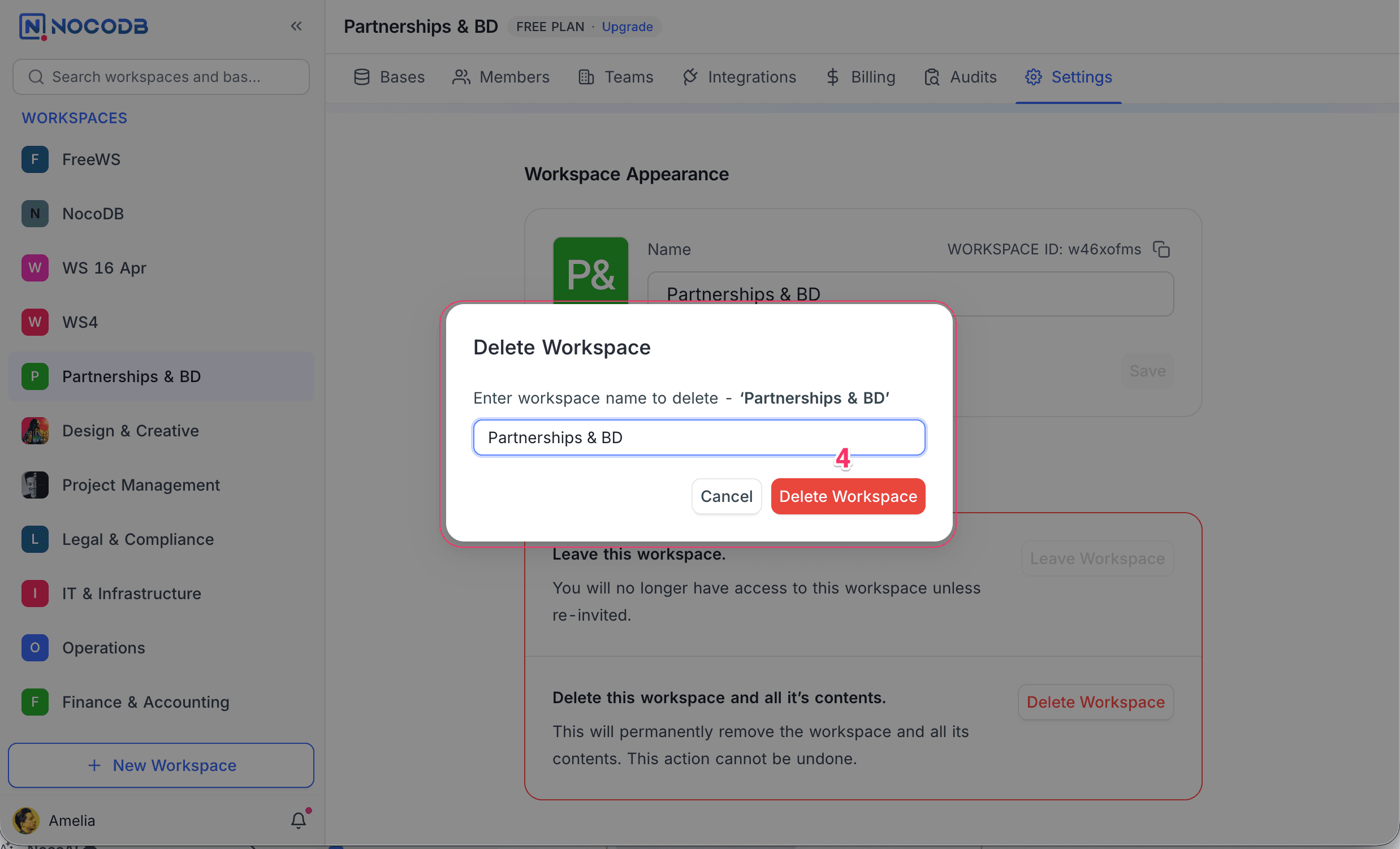Viewport: 1400px width, 849px height.
Task: Click the Design & Creative workspace avatar
Action: [34, 431]
